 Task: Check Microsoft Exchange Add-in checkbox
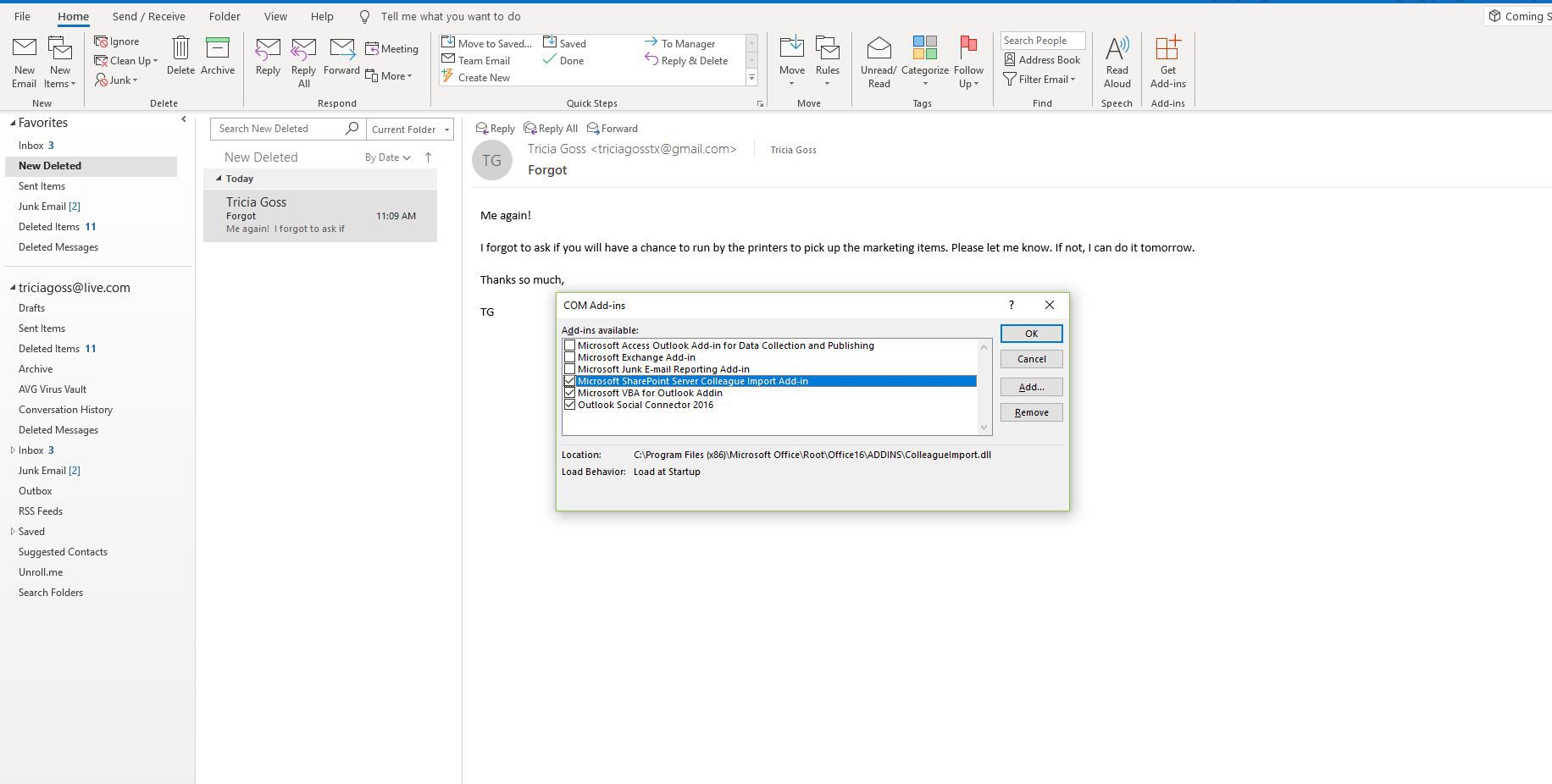coord(569,357)
